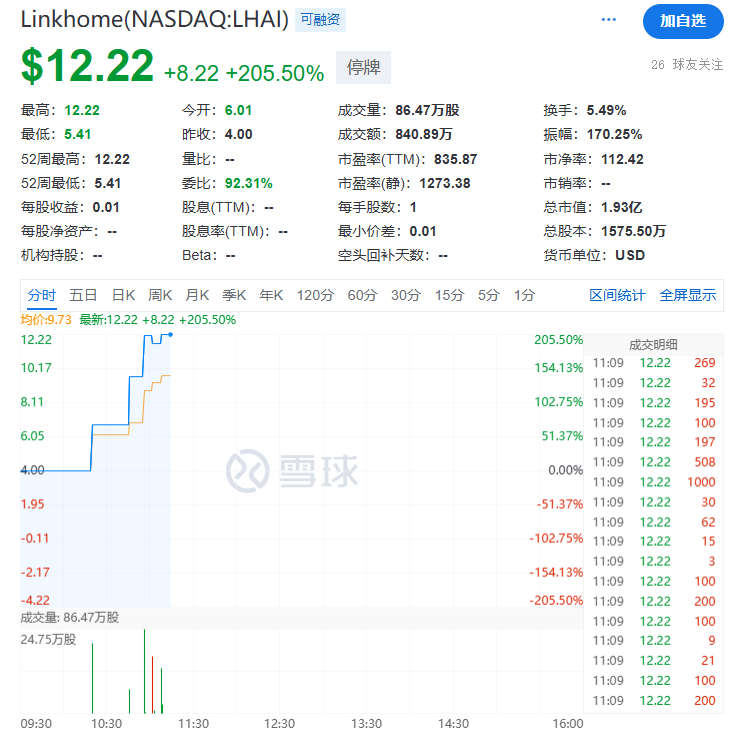Click the 停牌 suspended status badge
Image resolution: width=734 pixels, height=746 pixels.
363,68
